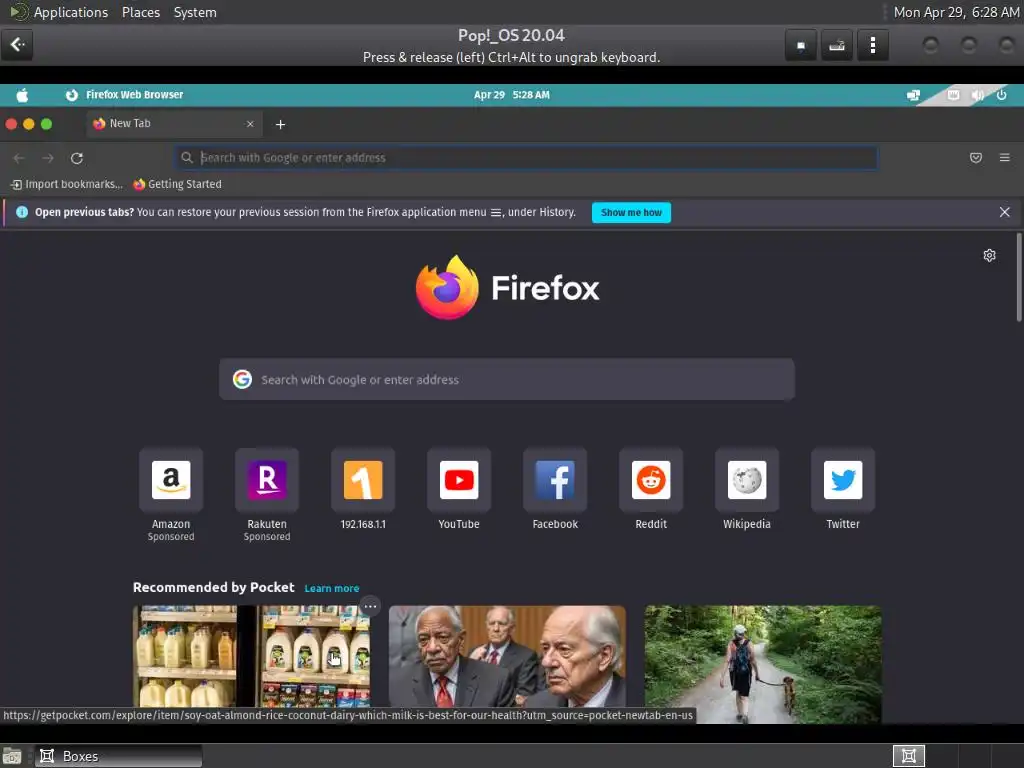This screenshot has height=768, width=1024.
Task: Open the elderly men Pocket story thumbnail
Action: (507, 656)
